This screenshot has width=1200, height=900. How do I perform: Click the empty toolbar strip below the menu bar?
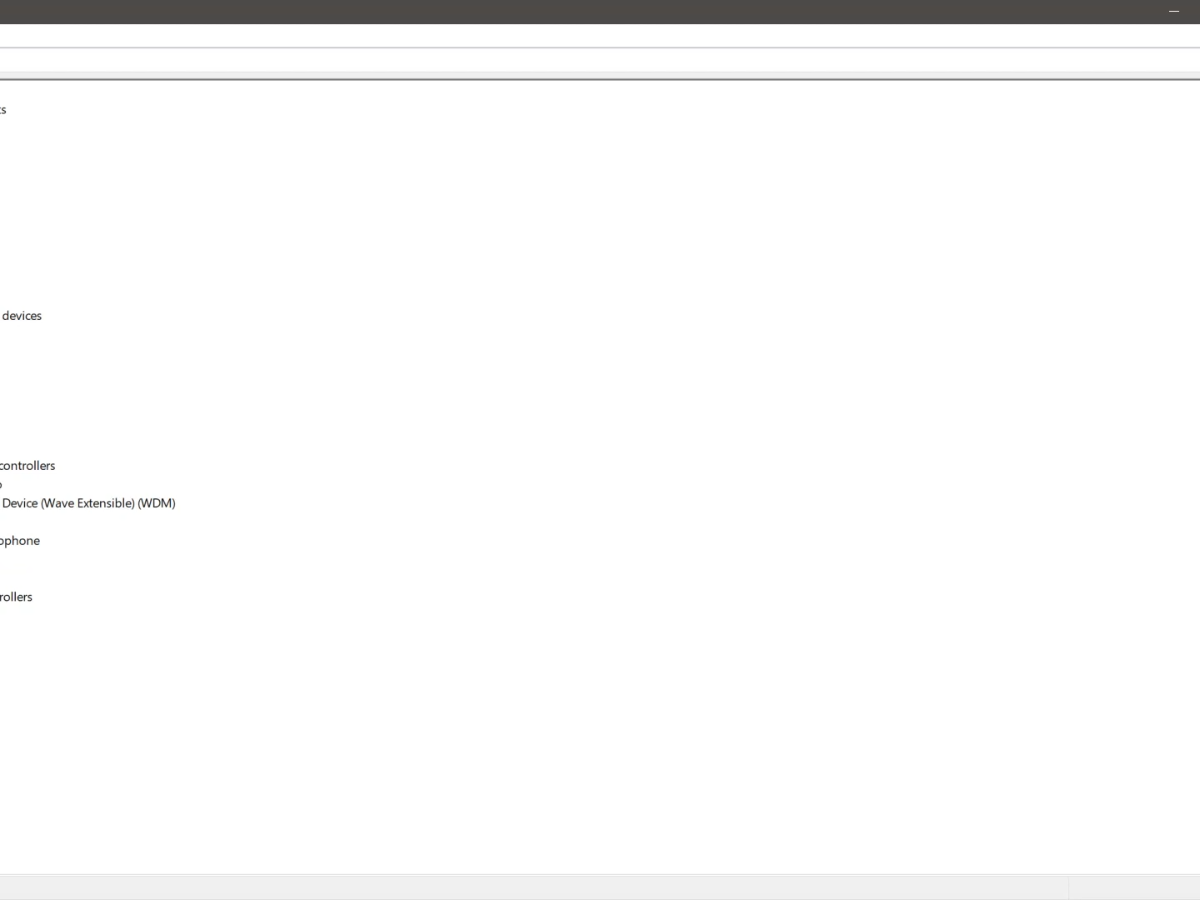600,60
